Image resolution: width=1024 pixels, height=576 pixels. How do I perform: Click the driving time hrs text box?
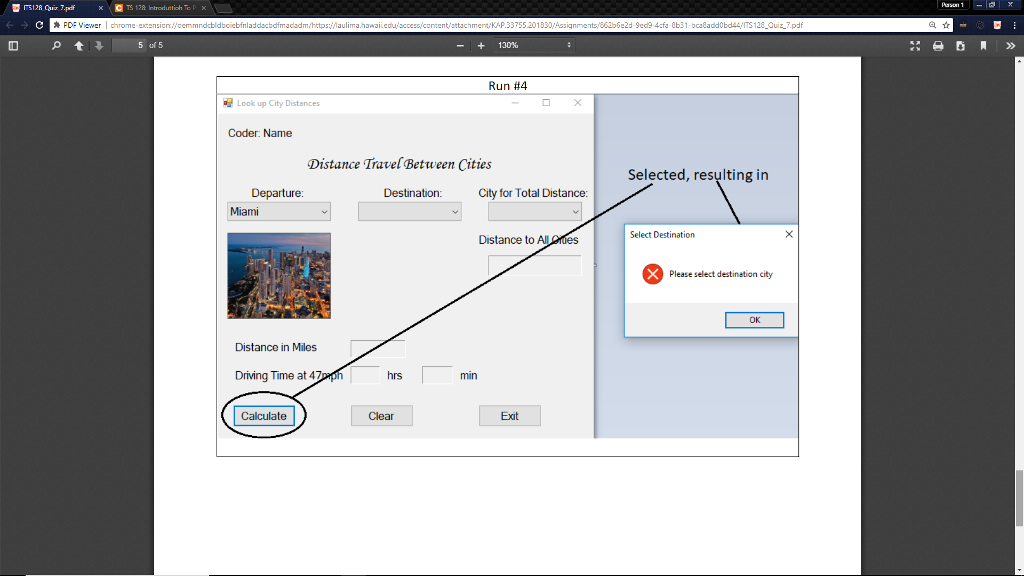click(x=365, y=375)
